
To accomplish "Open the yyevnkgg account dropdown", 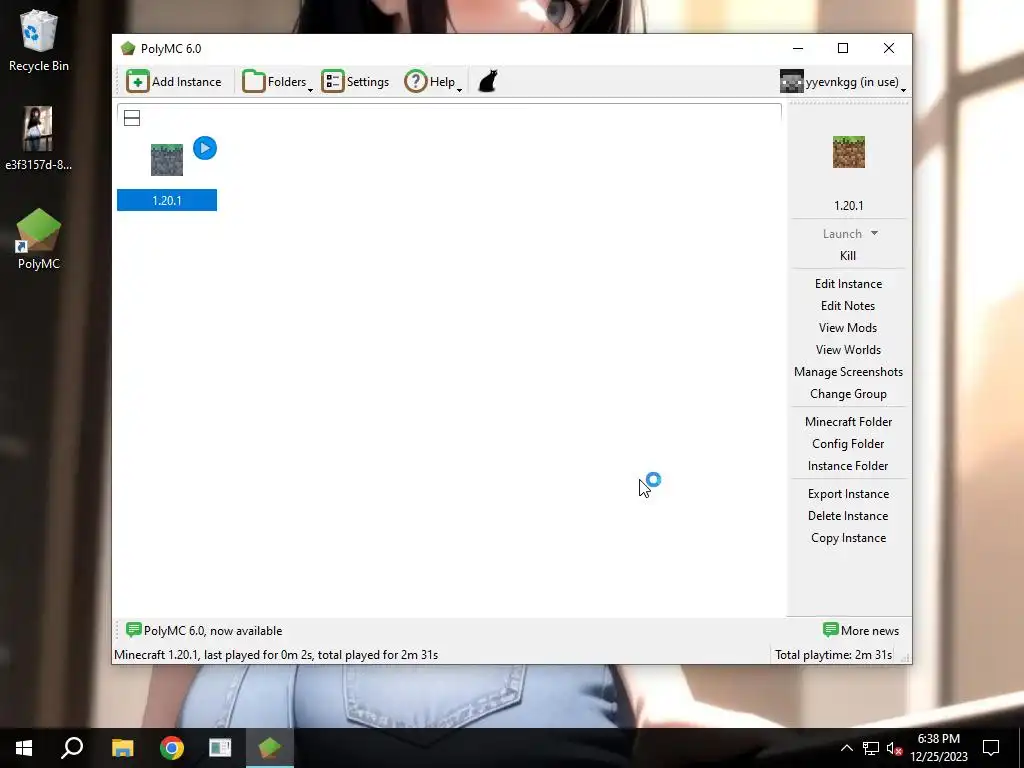I will [843, 82].
